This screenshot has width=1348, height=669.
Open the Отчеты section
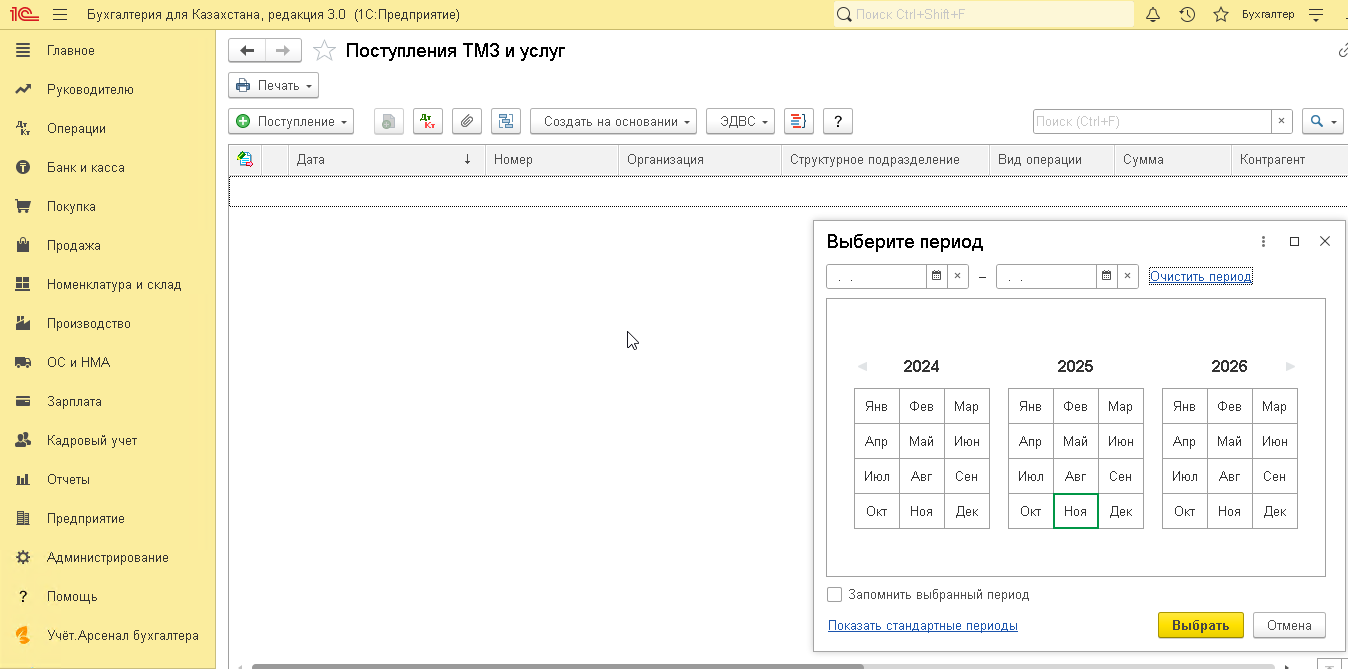coord(108,480)
